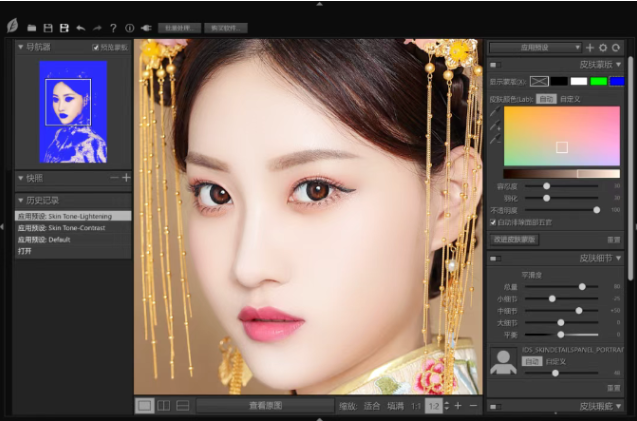The image size is (637, 421).
Task: Select the Default preset history entry
Action: [x=50, y=240]
